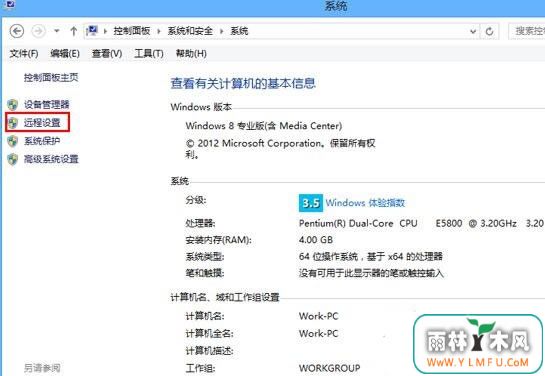Click the Back navigation arrow
The image size is (545, 376).
pos(17,31)
